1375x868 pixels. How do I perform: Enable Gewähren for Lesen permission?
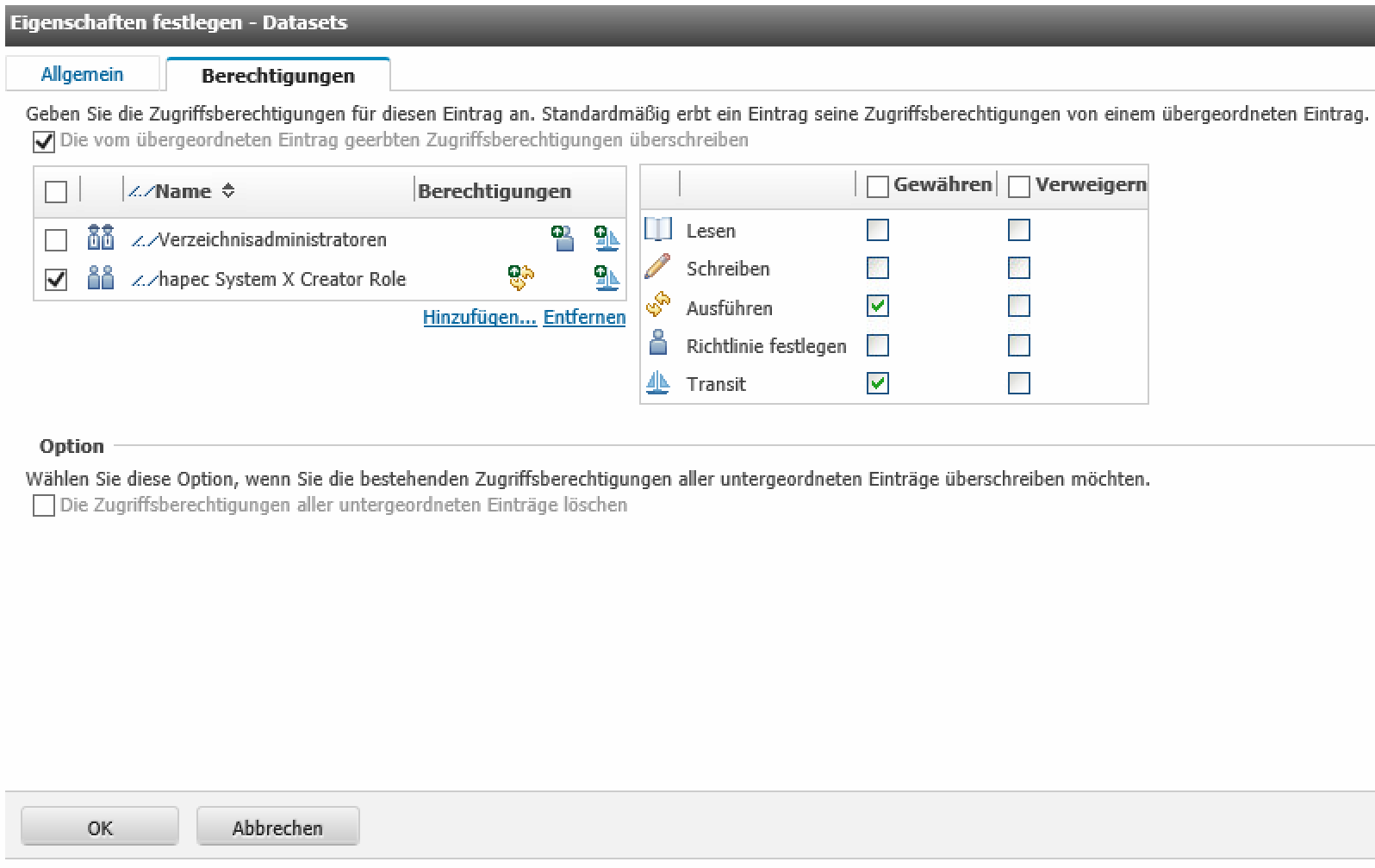click(x=877, y=230)
